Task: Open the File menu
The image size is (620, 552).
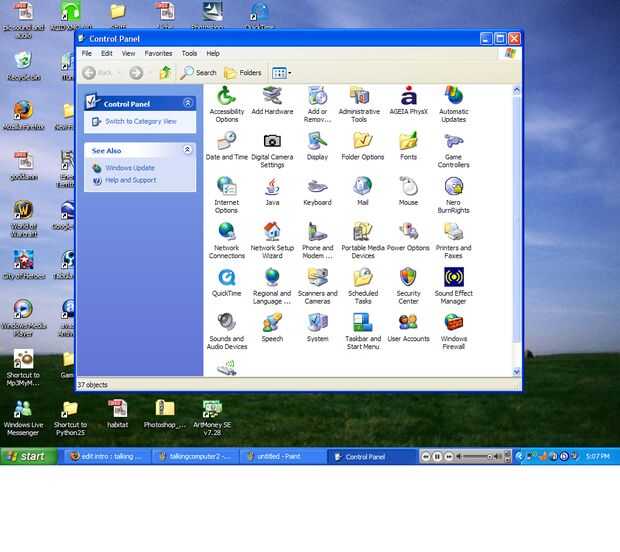Action: 87,53
